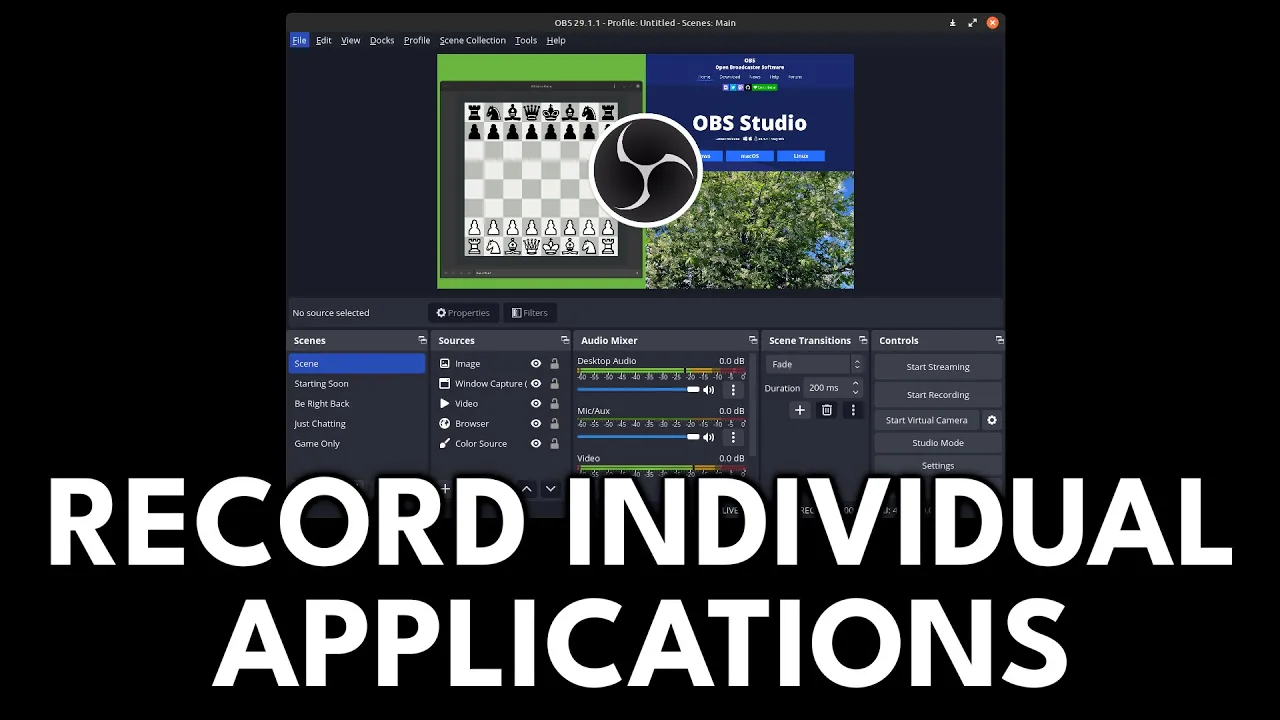Image resolution: width=1280 pixels, height=720 pixels.
Task: Open the Docks menu
Action: pos(382,41)
